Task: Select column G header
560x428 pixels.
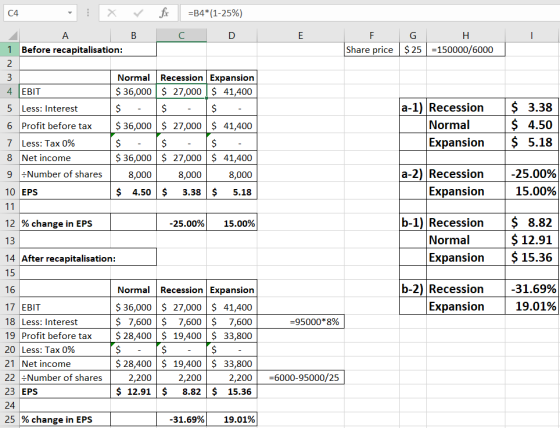Action: tap(413, 36)
